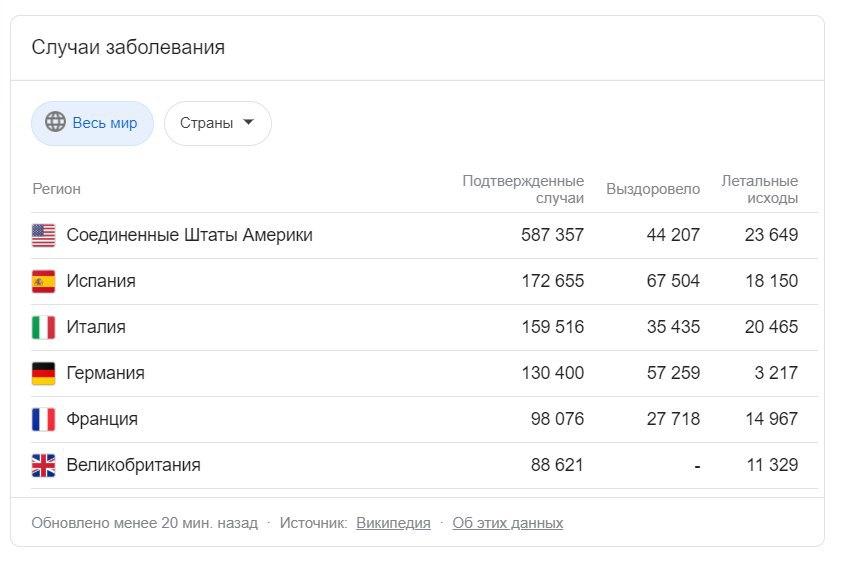Click the France flag icon
844x563 pixels.
coord(44,419)
